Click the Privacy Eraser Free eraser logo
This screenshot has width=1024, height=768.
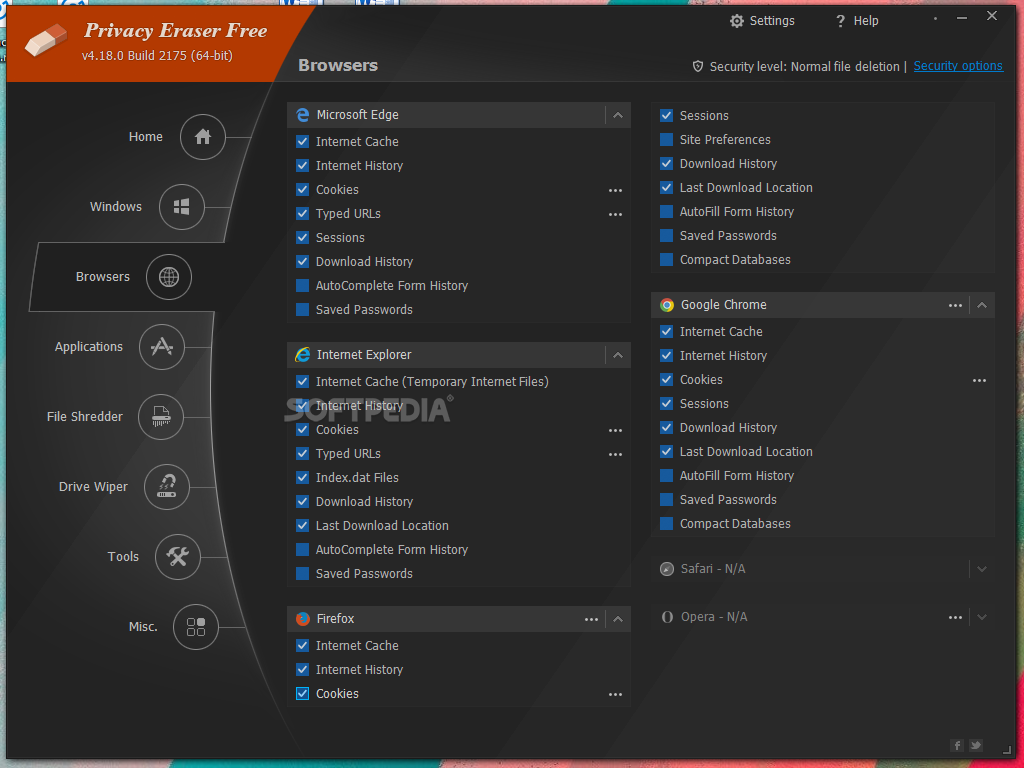[x=46, y=40]
